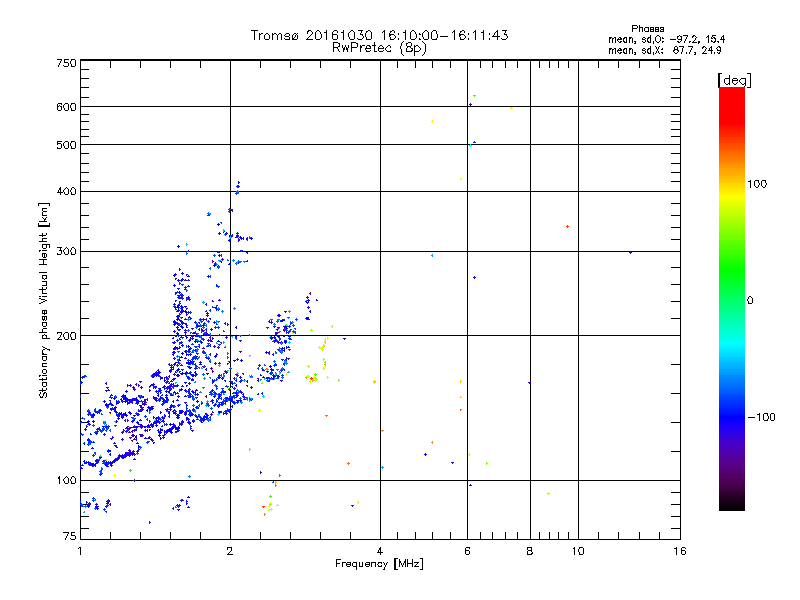Click the red data point near 10 MHz
This screenshot has width=800, height=600.
[x=567, y=227]
